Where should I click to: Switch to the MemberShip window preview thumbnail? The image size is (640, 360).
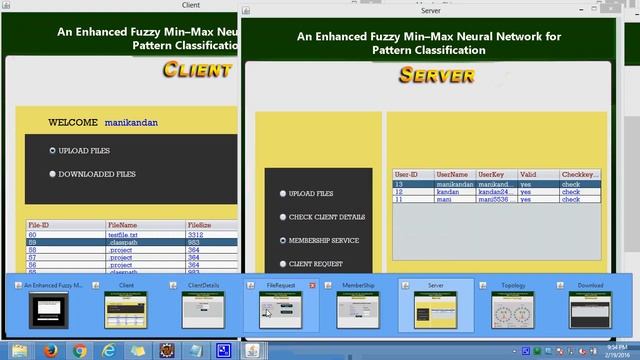[x=358, y=310]
